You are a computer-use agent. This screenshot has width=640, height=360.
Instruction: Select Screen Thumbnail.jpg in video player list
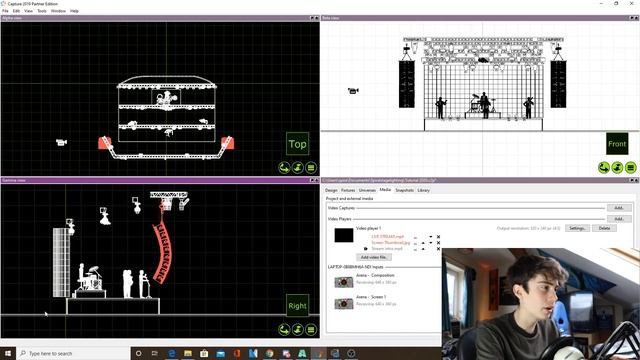tap(391, 242)
